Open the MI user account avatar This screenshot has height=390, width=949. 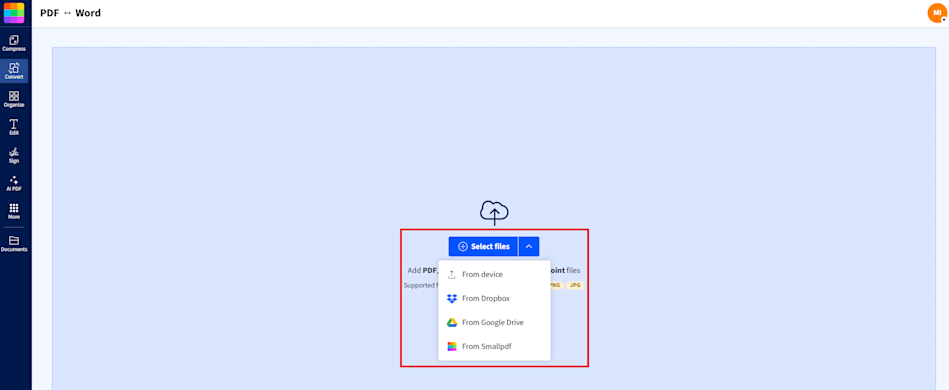click(x=937, y=13)
